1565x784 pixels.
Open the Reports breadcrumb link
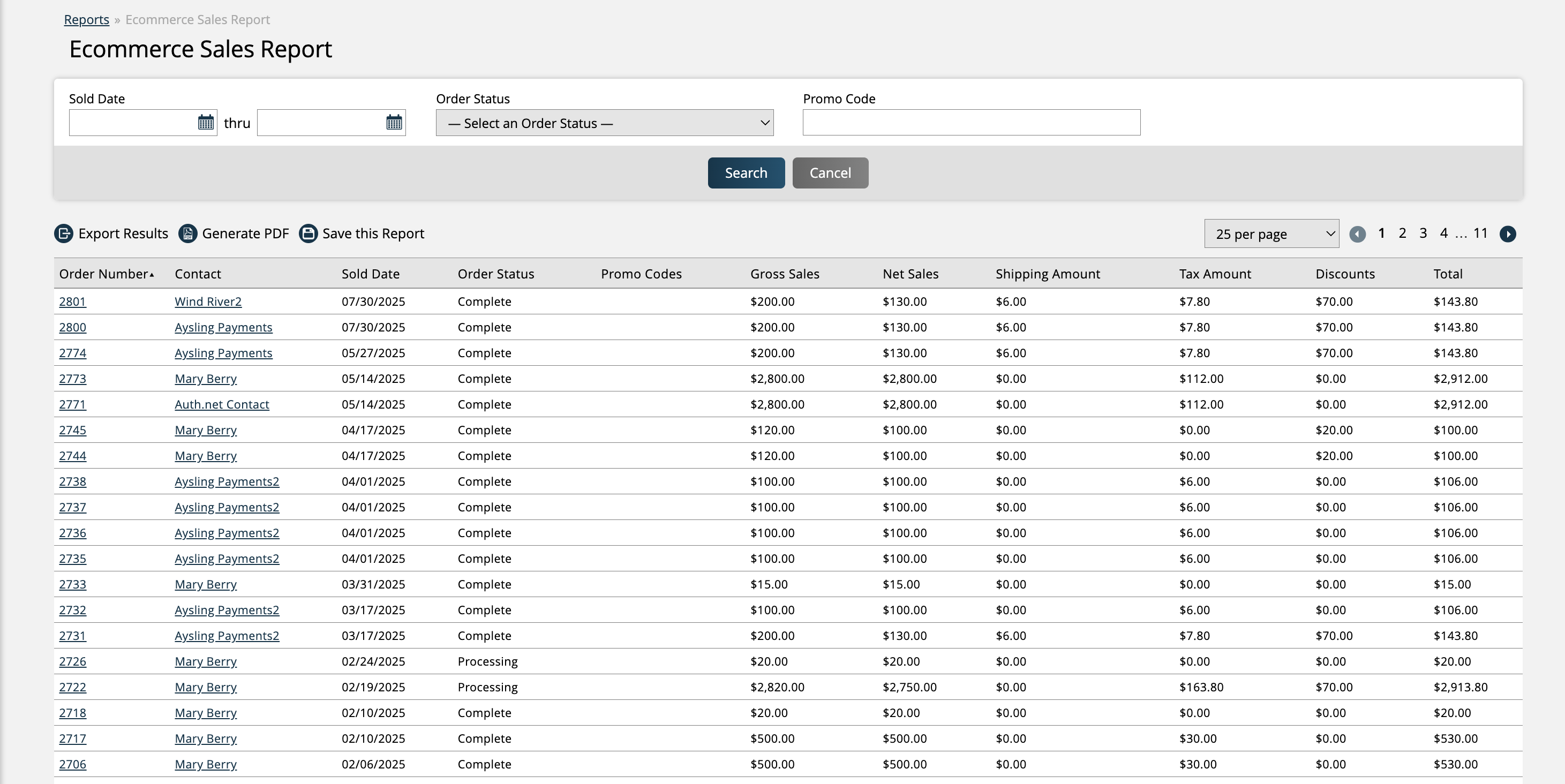click(86, 19)
